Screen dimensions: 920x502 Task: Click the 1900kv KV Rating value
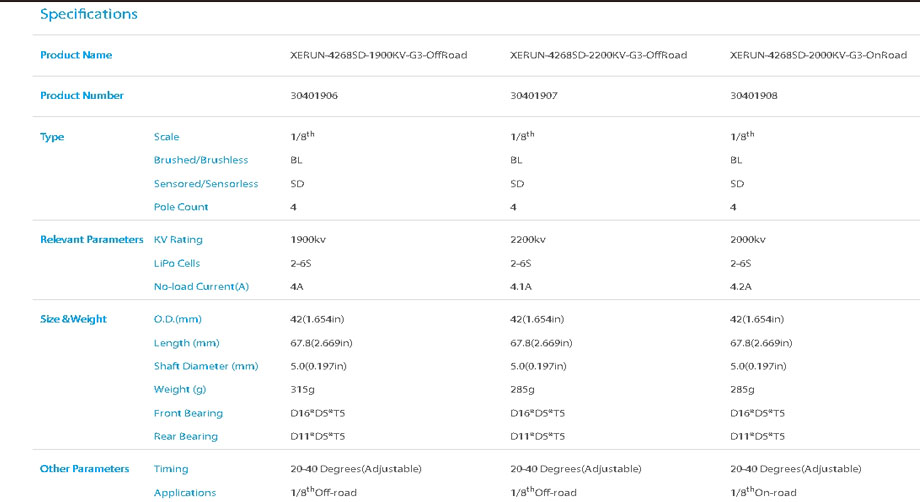[308, 240]
